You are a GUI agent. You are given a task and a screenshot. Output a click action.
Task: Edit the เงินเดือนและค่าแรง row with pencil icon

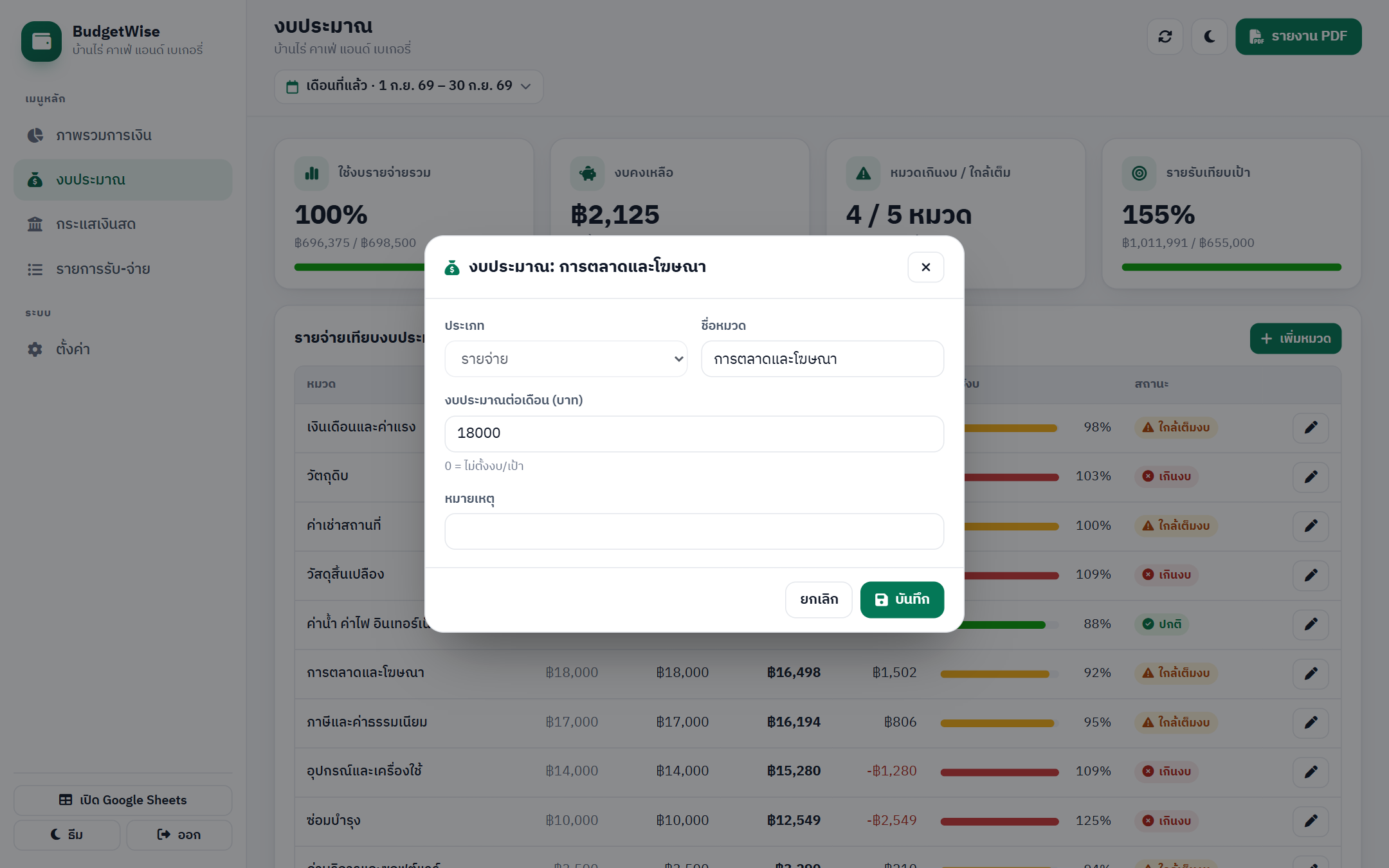click(x=1311, y=428)
